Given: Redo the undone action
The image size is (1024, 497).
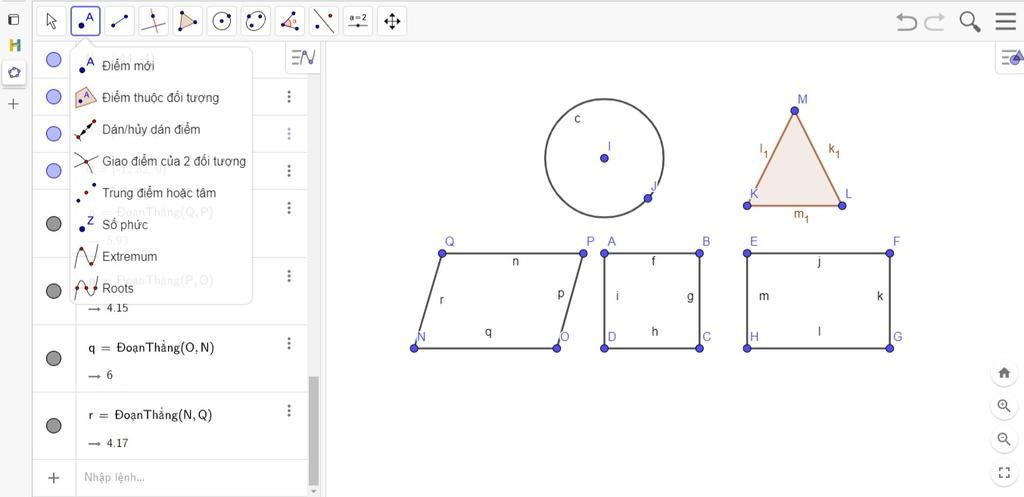Looking at the screenshot, I should pos(935,22).
